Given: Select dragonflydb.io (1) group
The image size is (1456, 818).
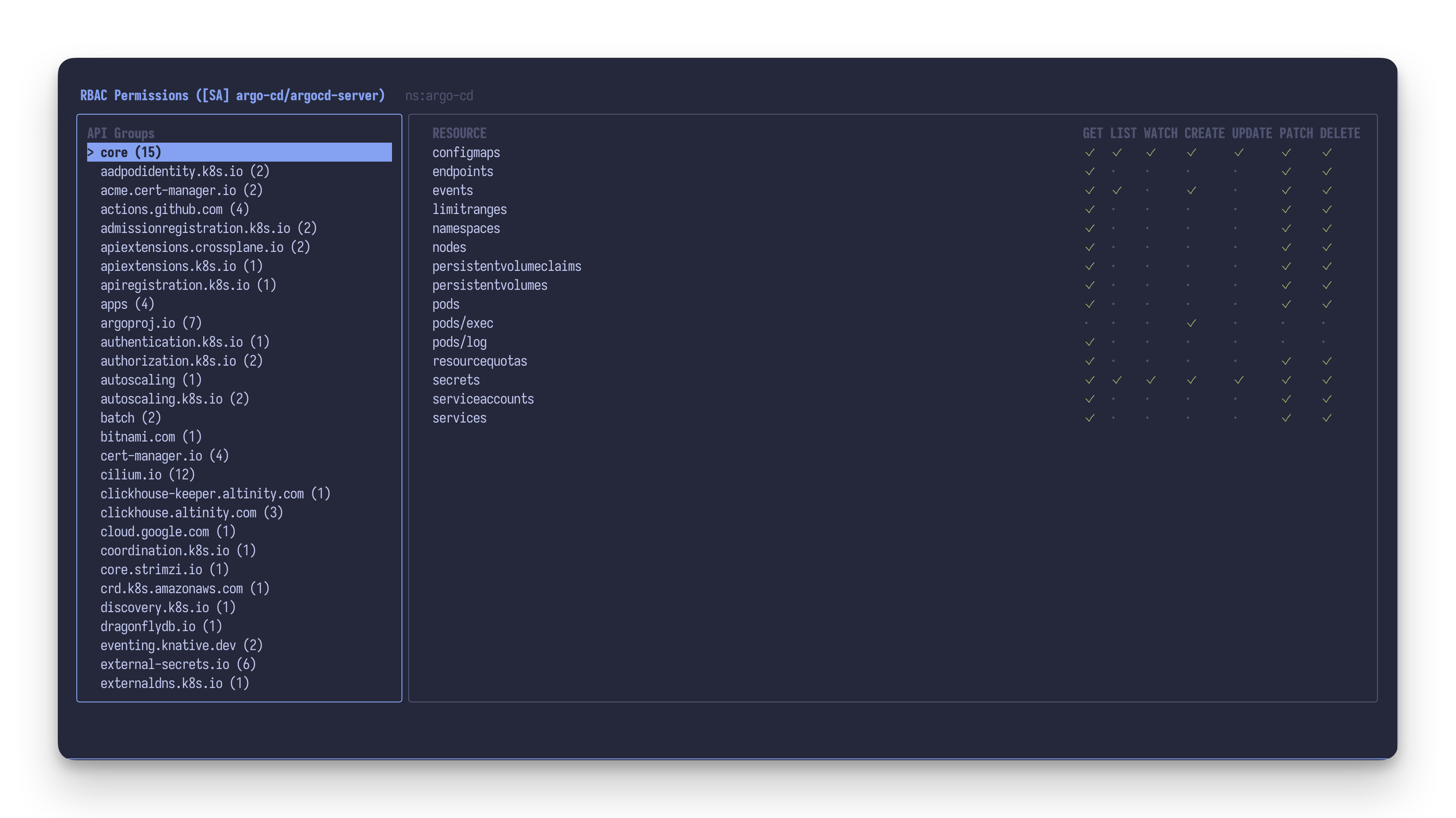Looking at the screenshot, I should (161, 627).
